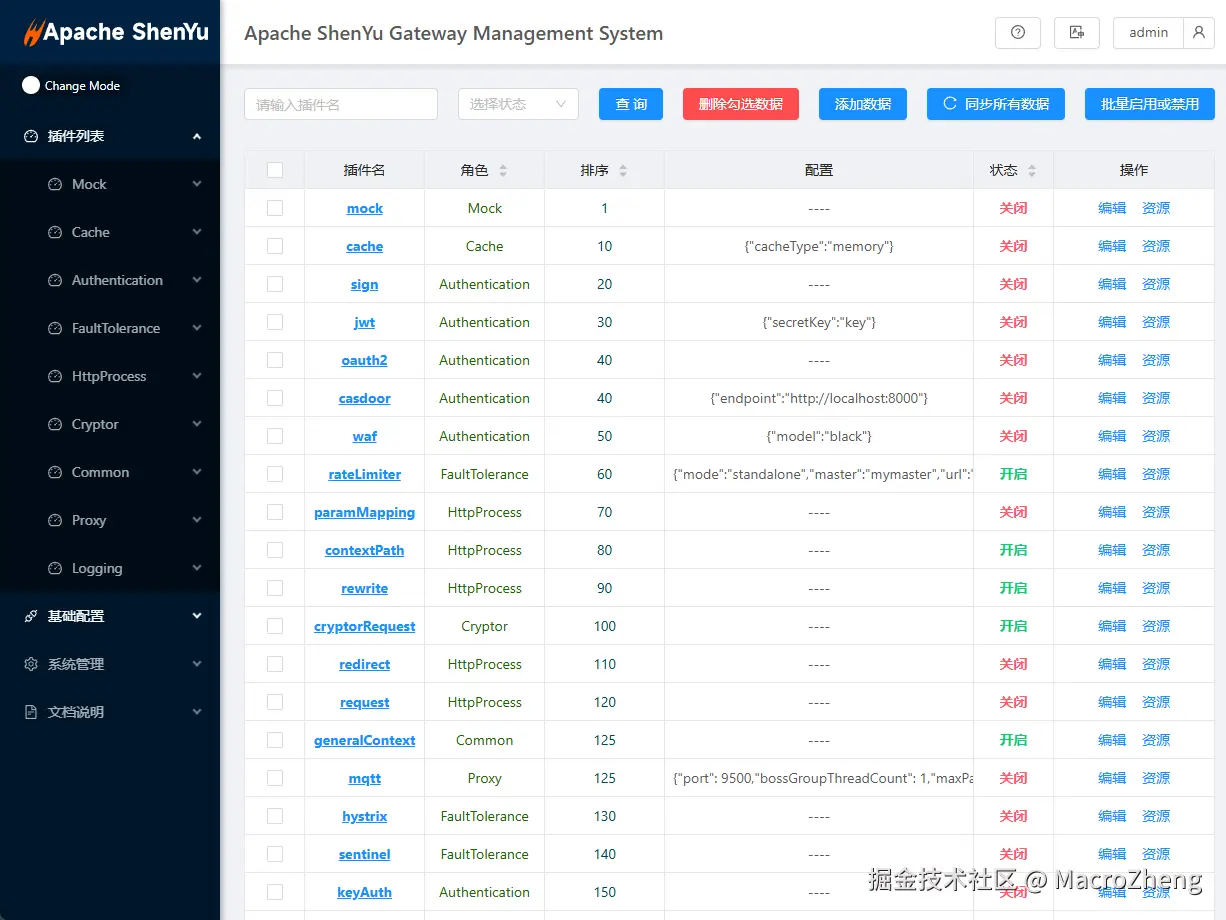Check the box for the rateLimiter row
Screen dimensions: 1226x920
click(275, 474)
